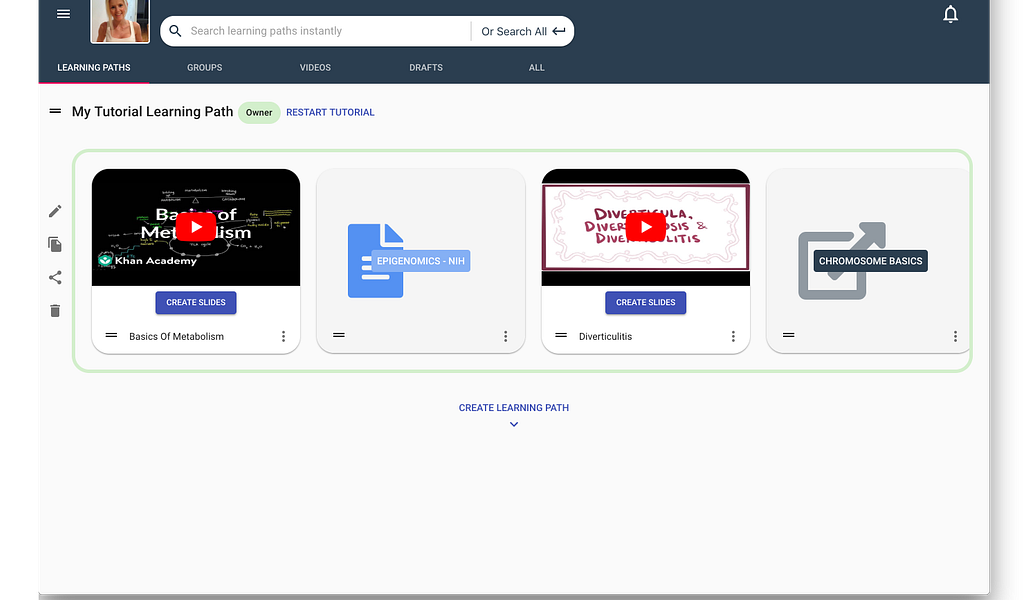Click drag handle on Epigenomics card
The width and height of the screenshot is (1028, 600).
[339, 335]
